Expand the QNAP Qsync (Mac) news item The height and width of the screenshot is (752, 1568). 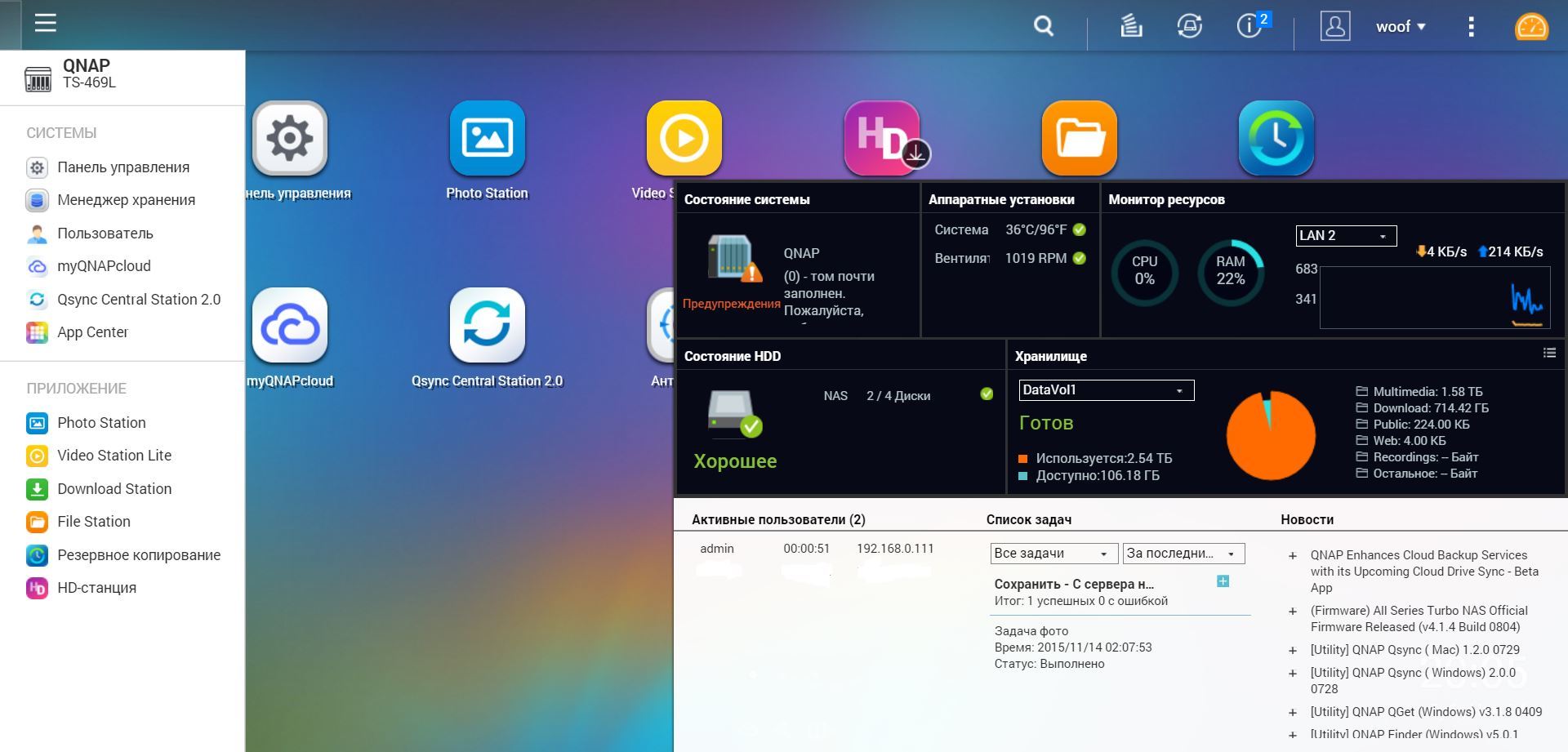pos(1293,651)
